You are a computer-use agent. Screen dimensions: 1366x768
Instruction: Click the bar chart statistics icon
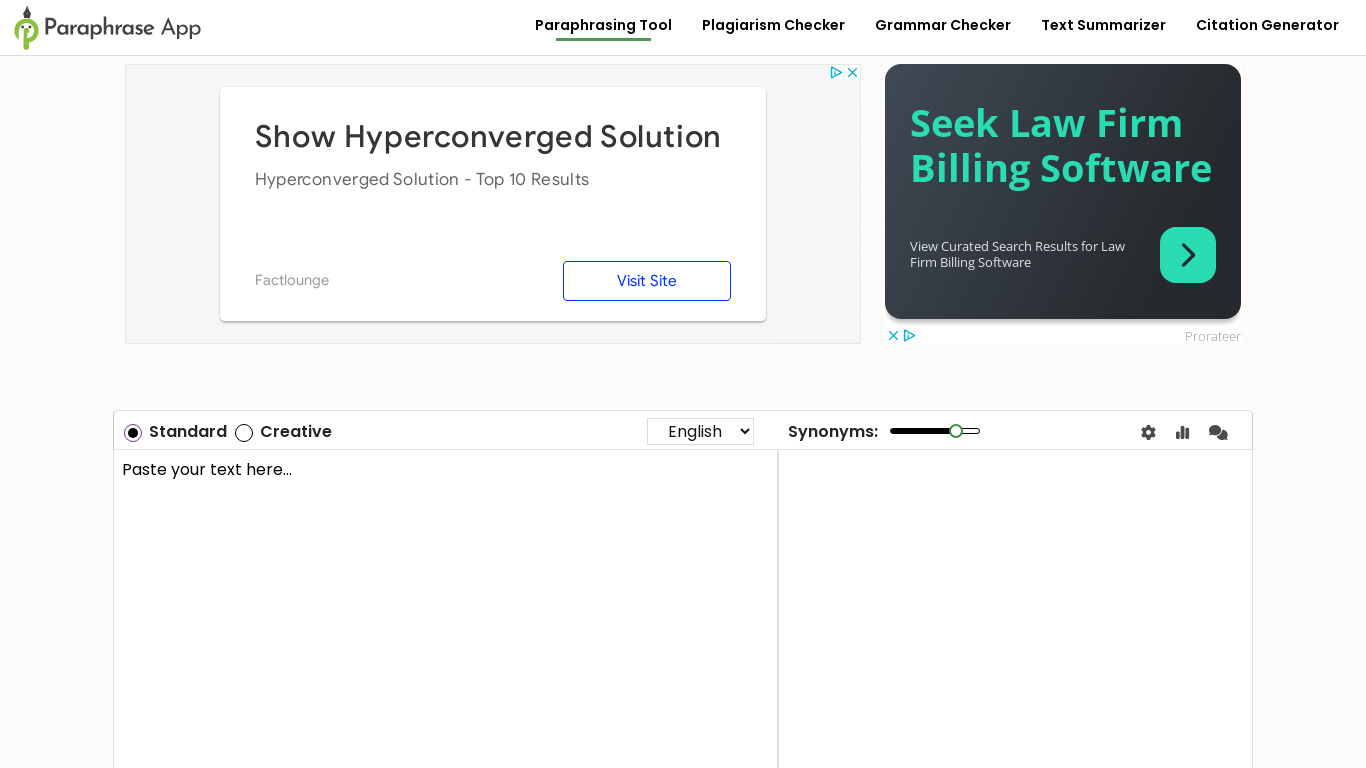(x=1182, y=432)
